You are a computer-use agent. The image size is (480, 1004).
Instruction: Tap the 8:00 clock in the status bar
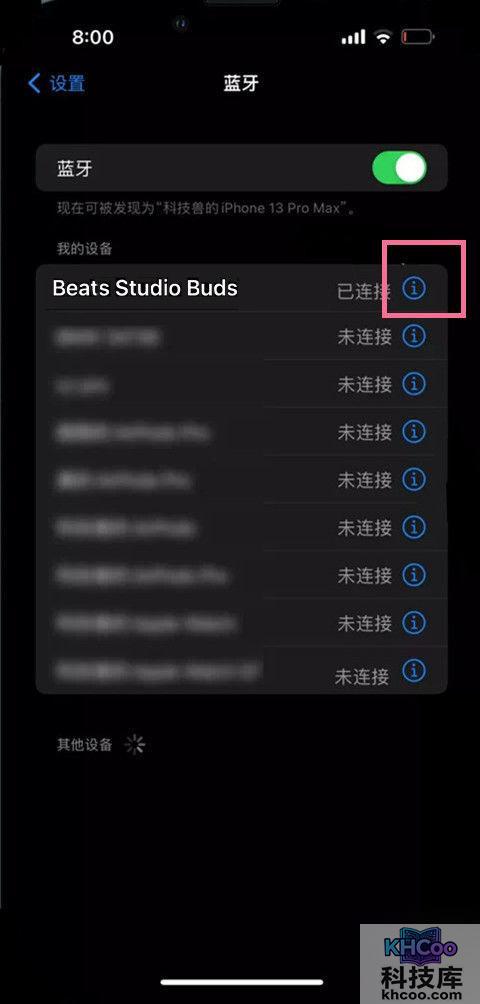(x=93, y=37)
